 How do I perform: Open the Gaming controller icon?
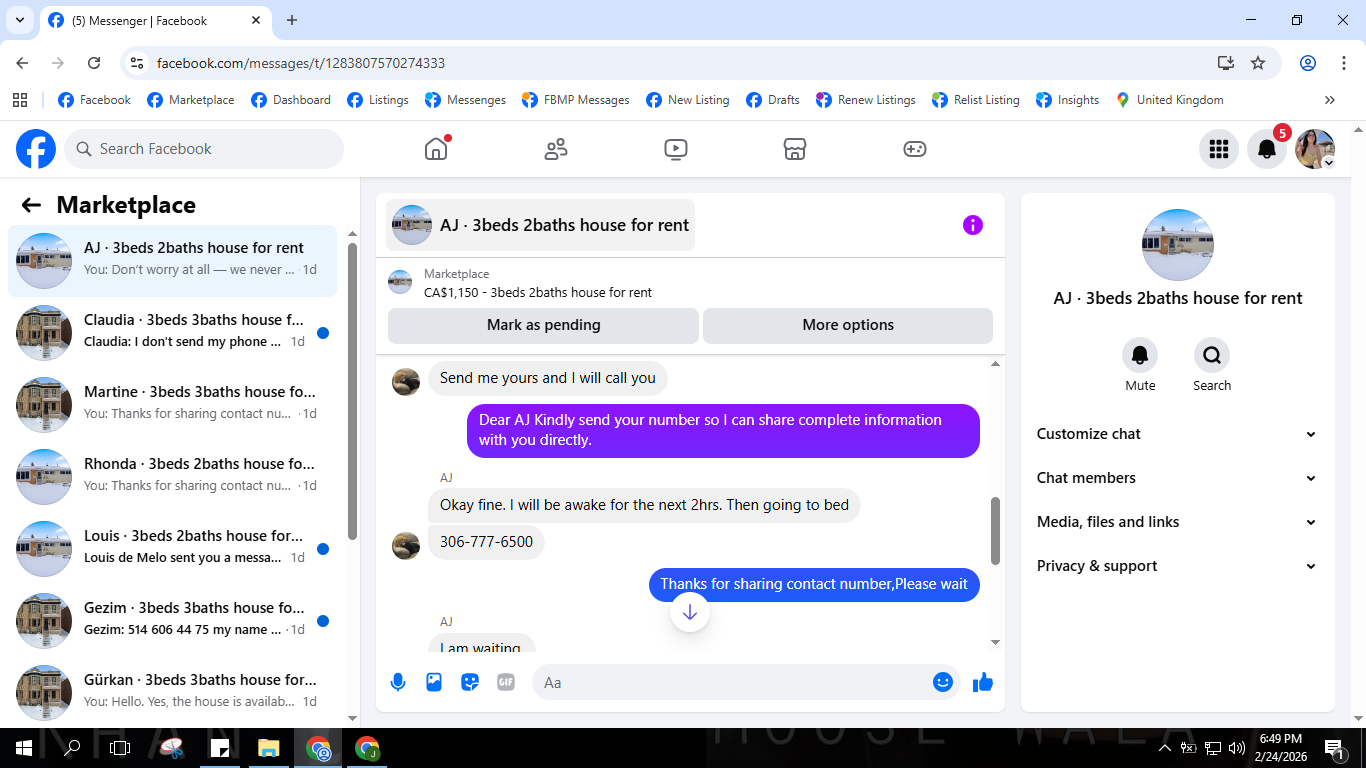point(915,149)
